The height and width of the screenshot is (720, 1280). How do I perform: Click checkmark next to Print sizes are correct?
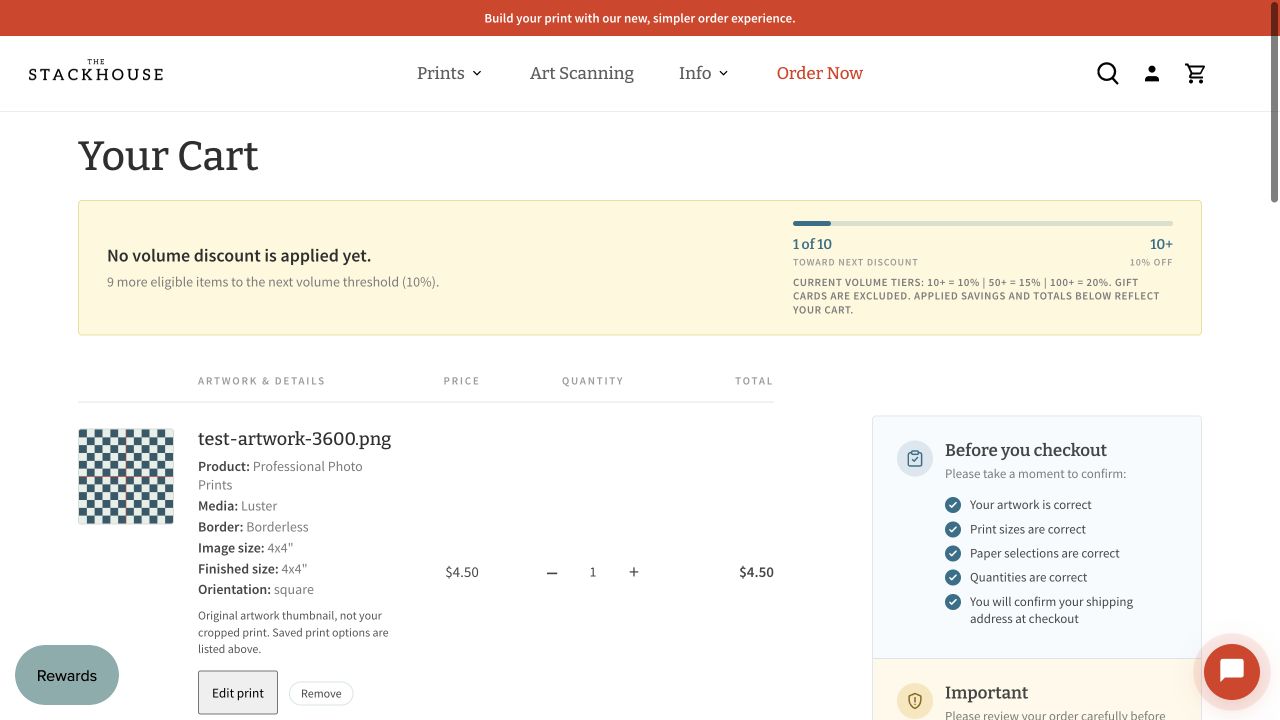coord(953,529)
